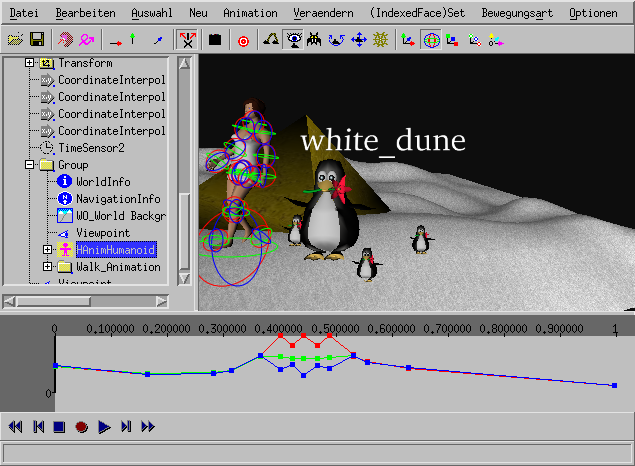Click the red record button
The height and width of the screenshot is (466, 635).
tap(81, 427)
